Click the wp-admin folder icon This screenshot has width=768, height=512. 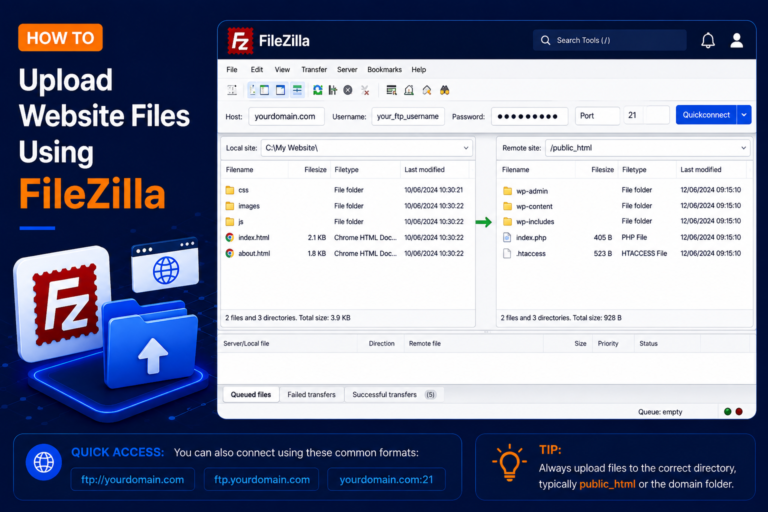[507, 191]
